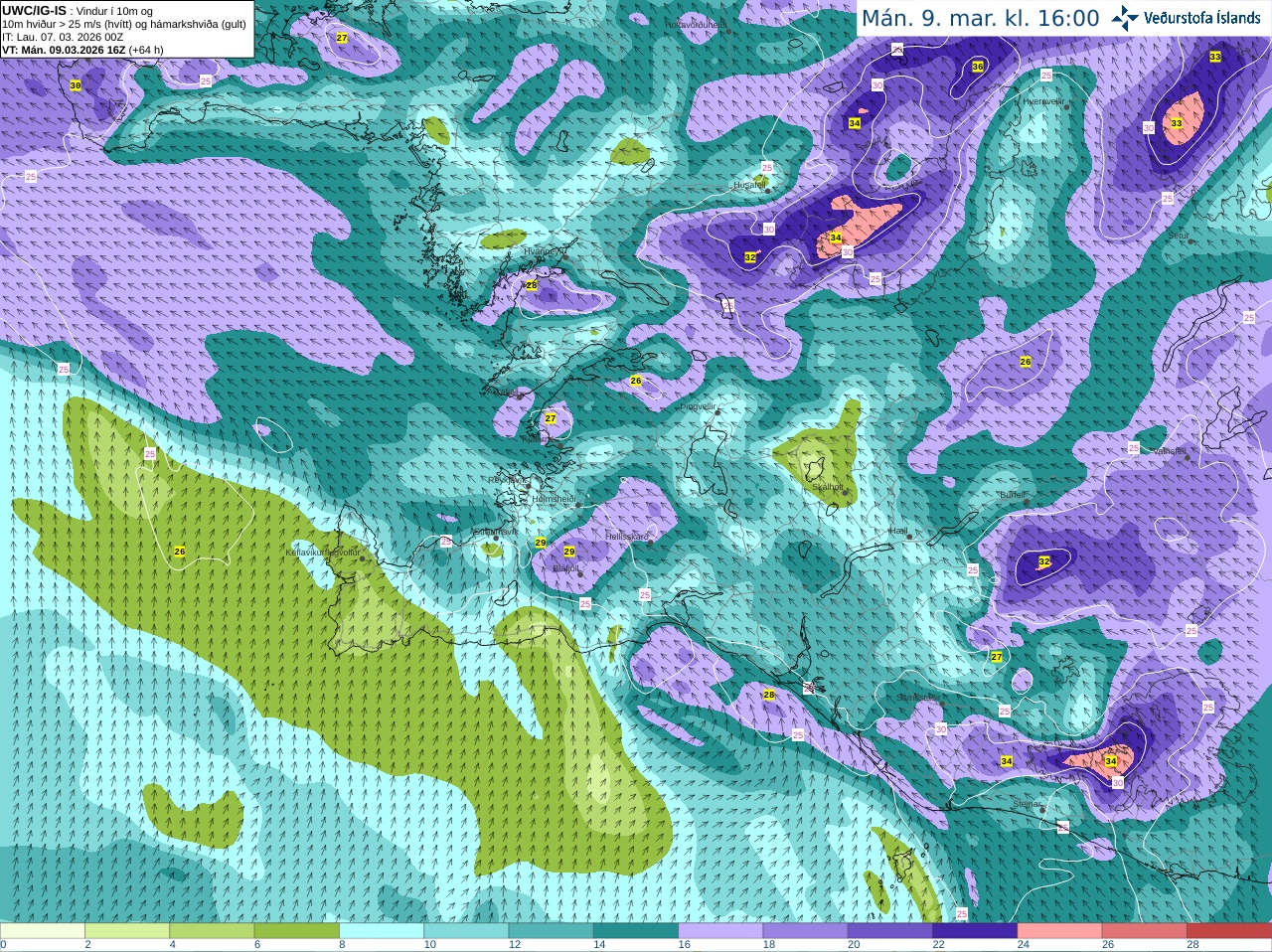The image size is (1272, 952).
Task: Click the Setur station label
Action: tap(1179, 236)
